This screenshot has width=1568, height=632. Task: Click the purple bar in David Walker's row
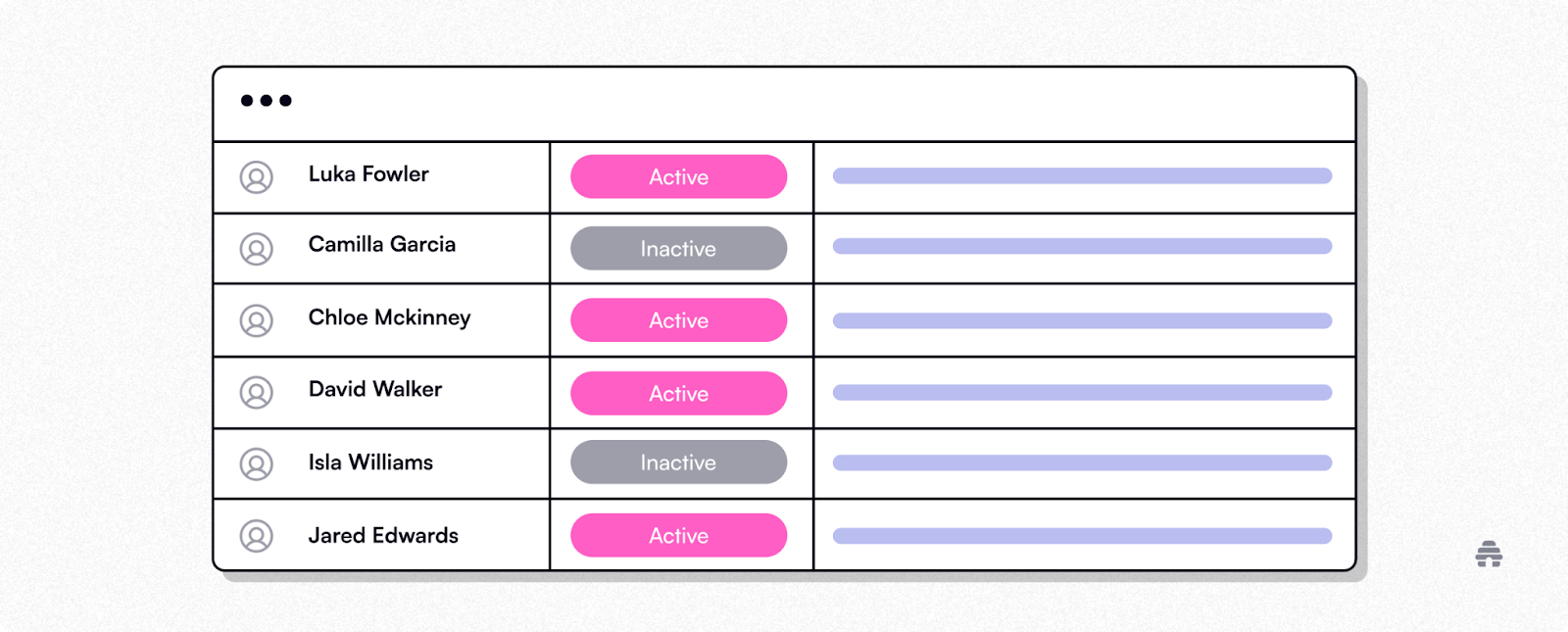tap(1082, 393)
